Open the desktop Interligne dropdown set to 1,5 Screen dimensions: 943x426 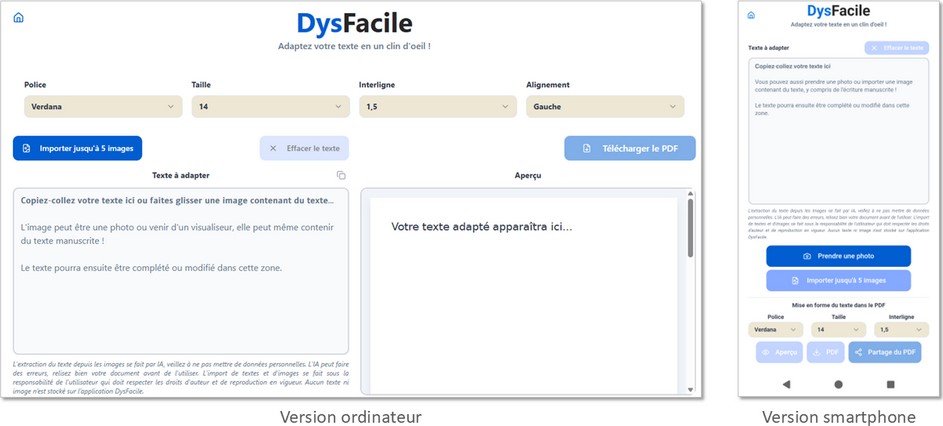coord(437,106)
